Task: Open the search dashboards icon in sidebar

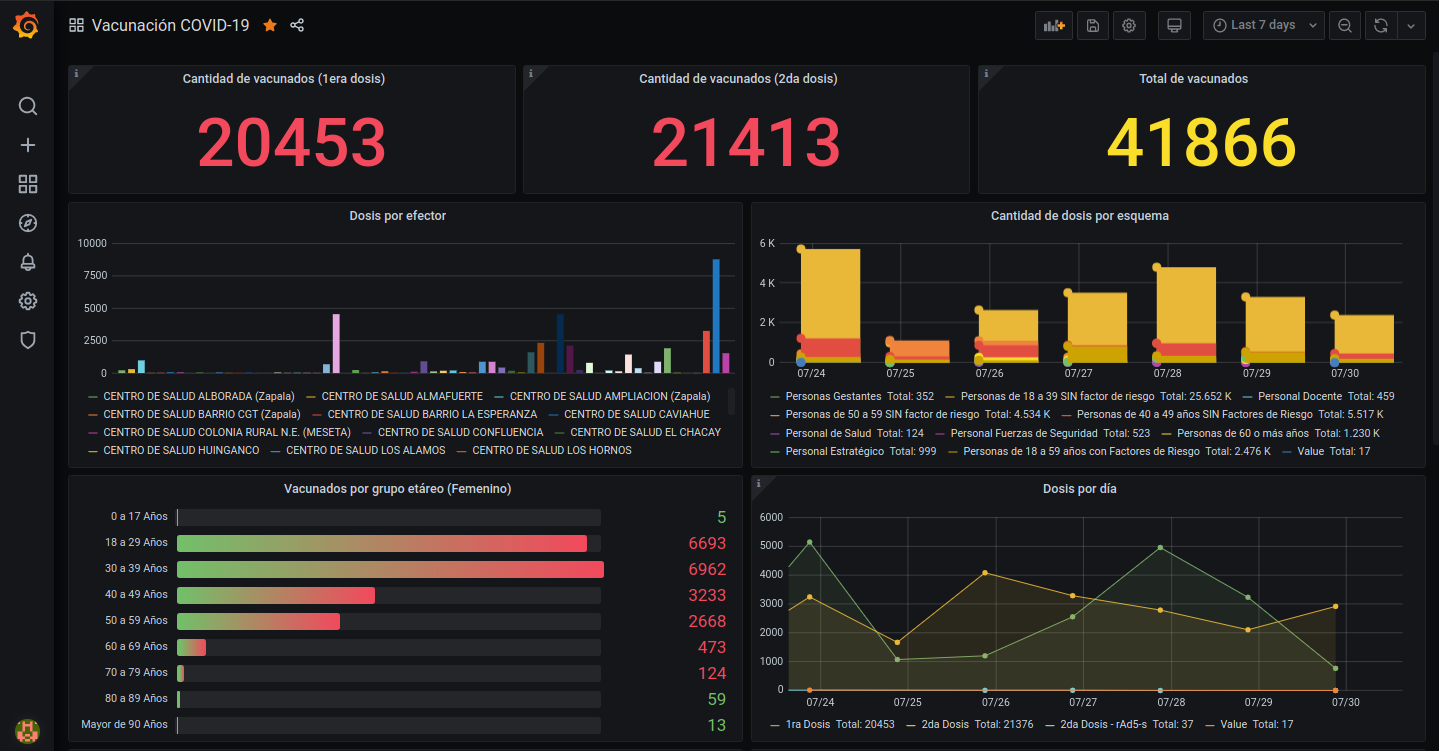Action: [x=28, y=106]
